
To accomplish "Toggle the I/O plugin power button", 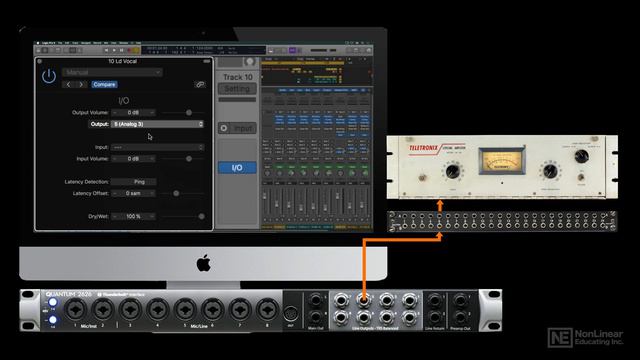I will tap(49, 76).
